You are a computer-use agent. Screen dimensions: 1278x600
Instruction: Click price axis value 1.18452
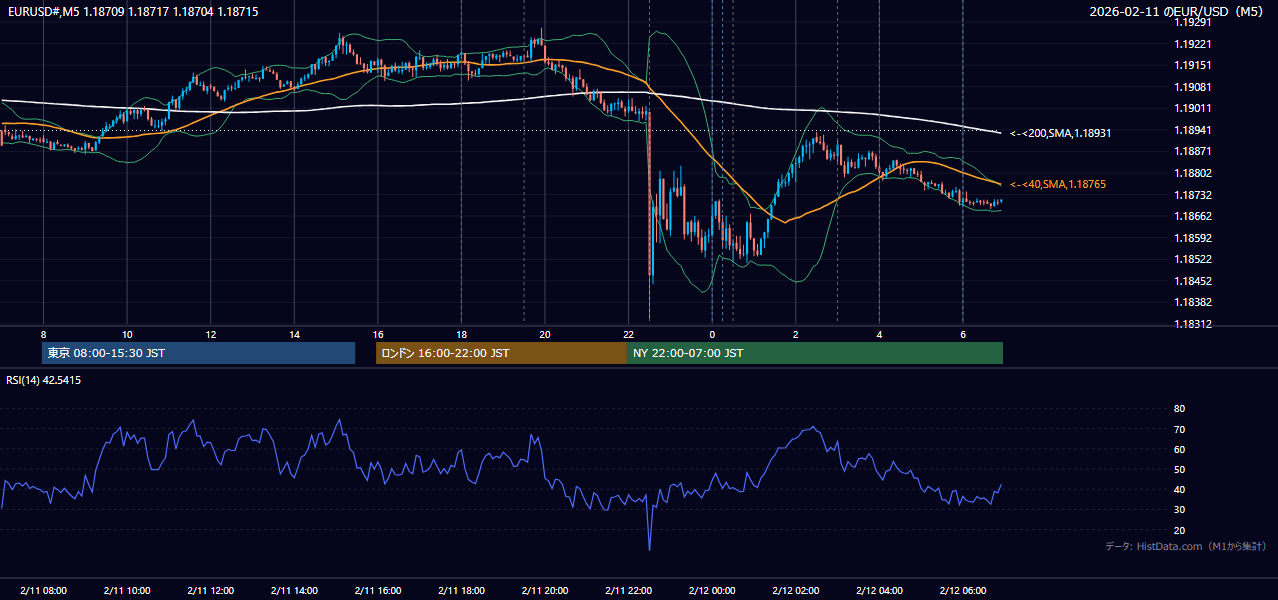[1192, 281]
